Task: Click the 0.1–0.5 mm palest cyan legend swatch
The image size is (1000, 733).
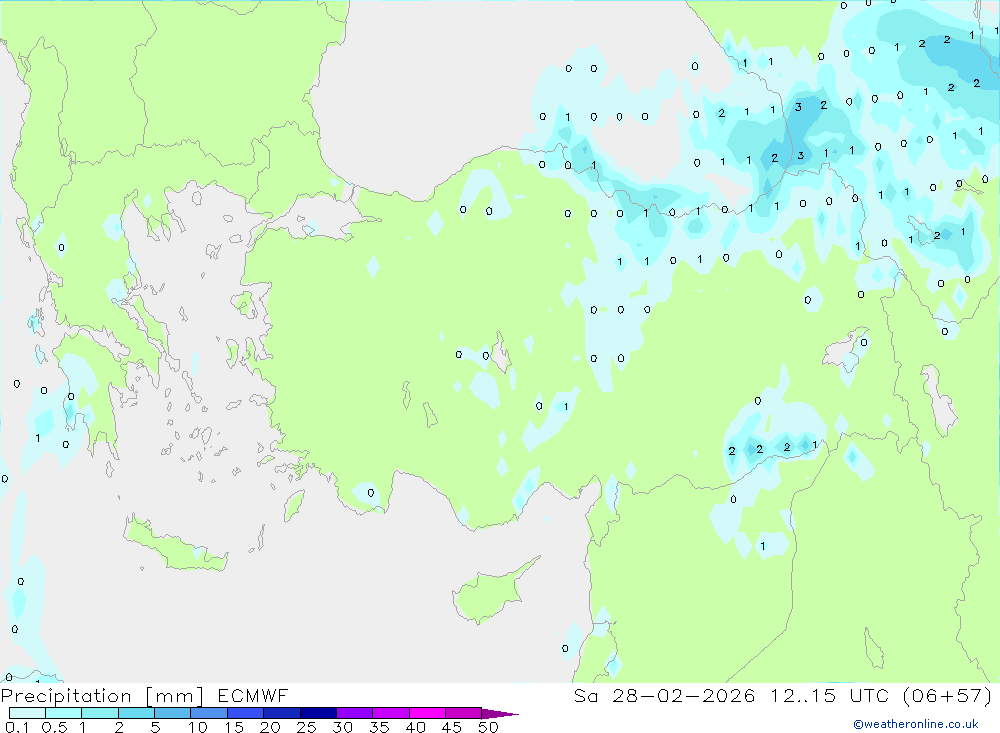Action: coord(27,713)
